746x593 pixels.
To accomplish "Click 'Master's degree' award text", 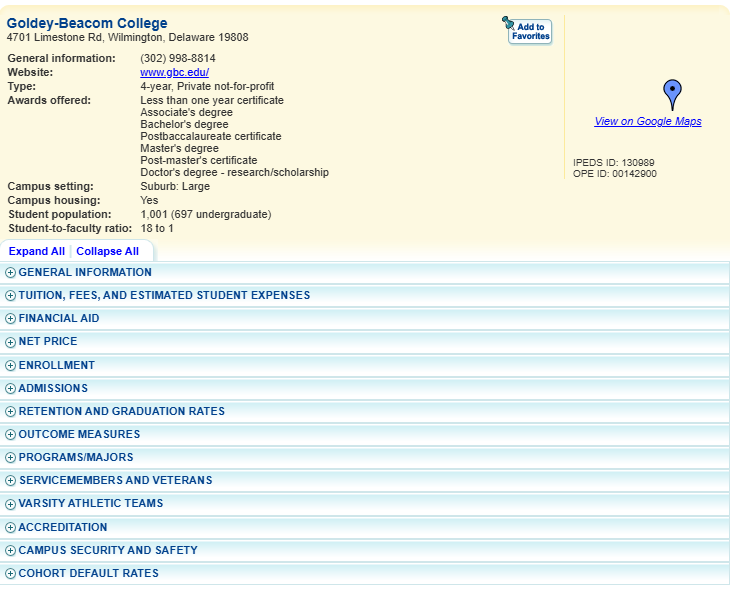I will 179,148.
